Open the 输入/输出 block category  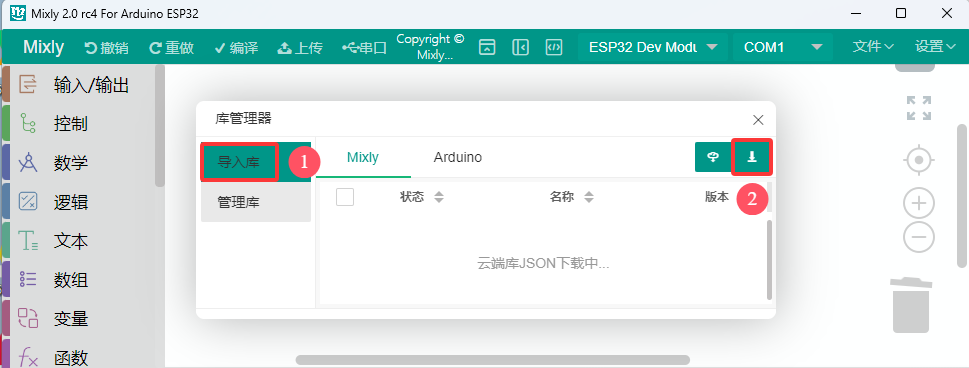point(82,85)
